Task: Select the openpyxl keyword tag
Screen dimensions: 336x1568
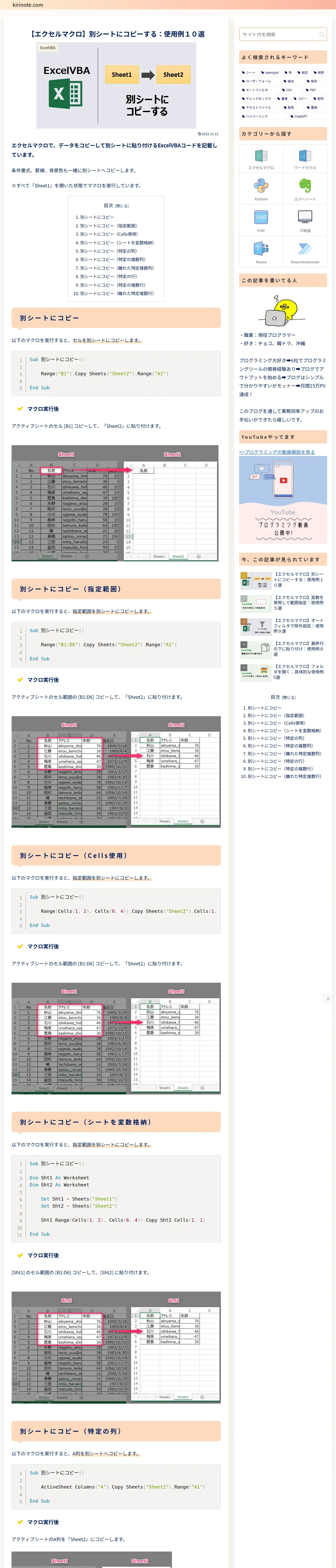Action: click(270, 72)
